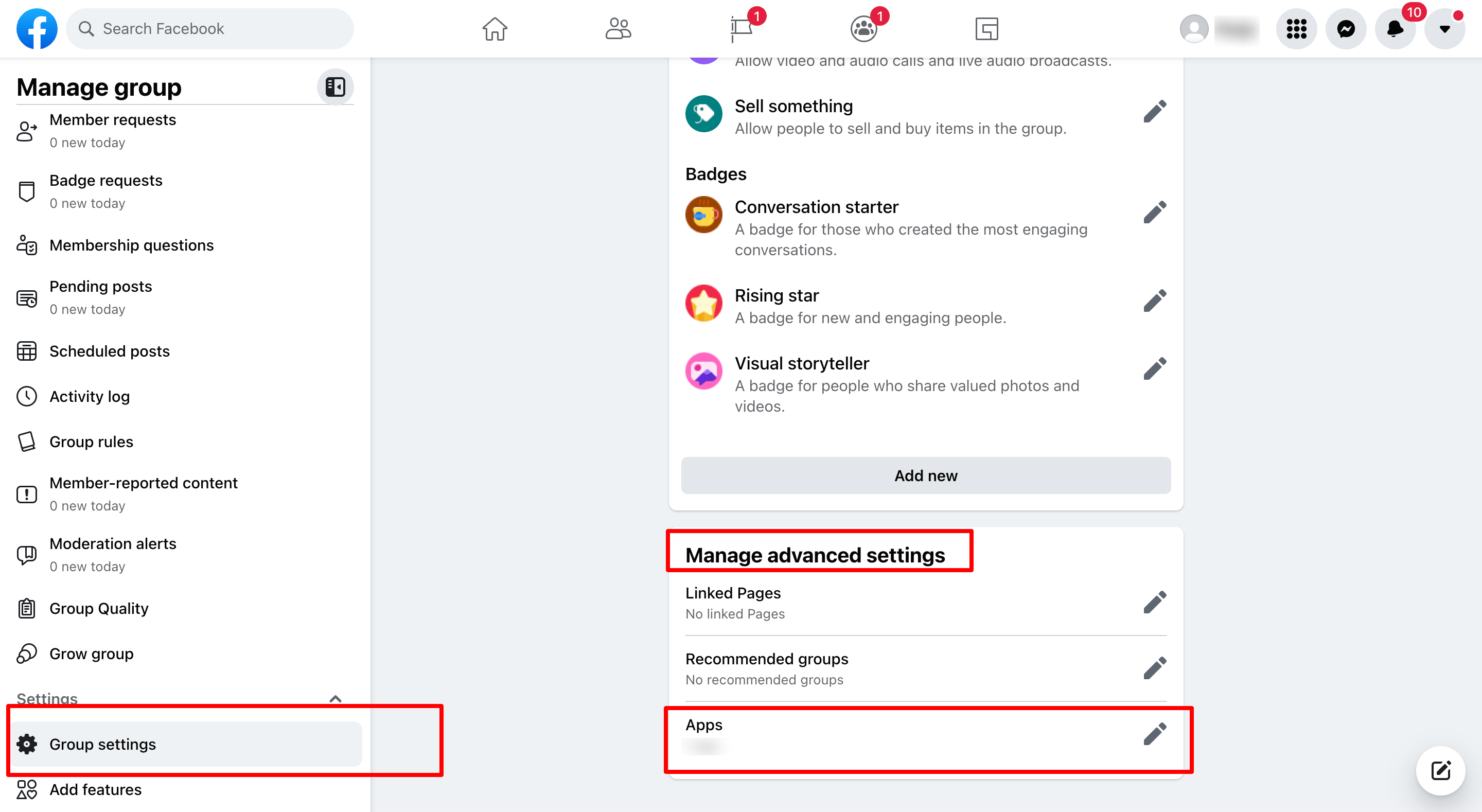This screenshot has width=1482, height=812.
Task: Collapse the Settings section chevron
Action: (335, 699)
